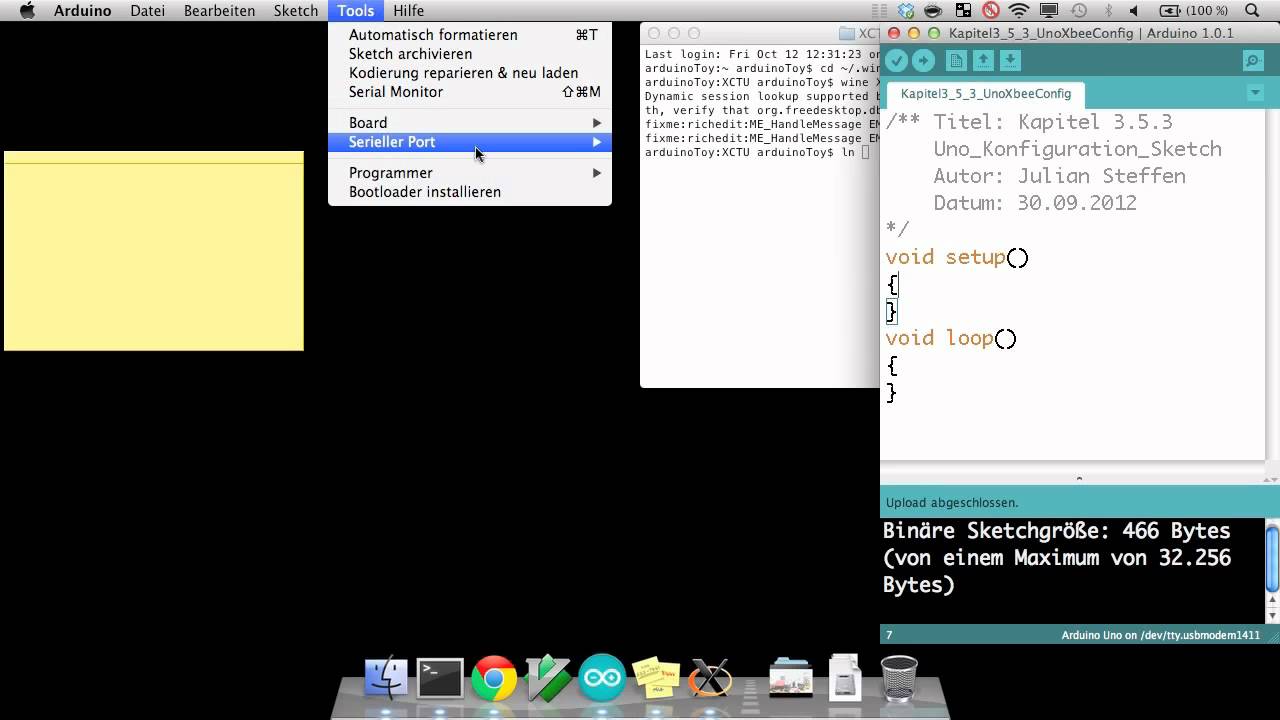This screenshot has width=1280, height=720.
Task: Click the battery status 100 % indicator
Action: tap(1194, 10)
